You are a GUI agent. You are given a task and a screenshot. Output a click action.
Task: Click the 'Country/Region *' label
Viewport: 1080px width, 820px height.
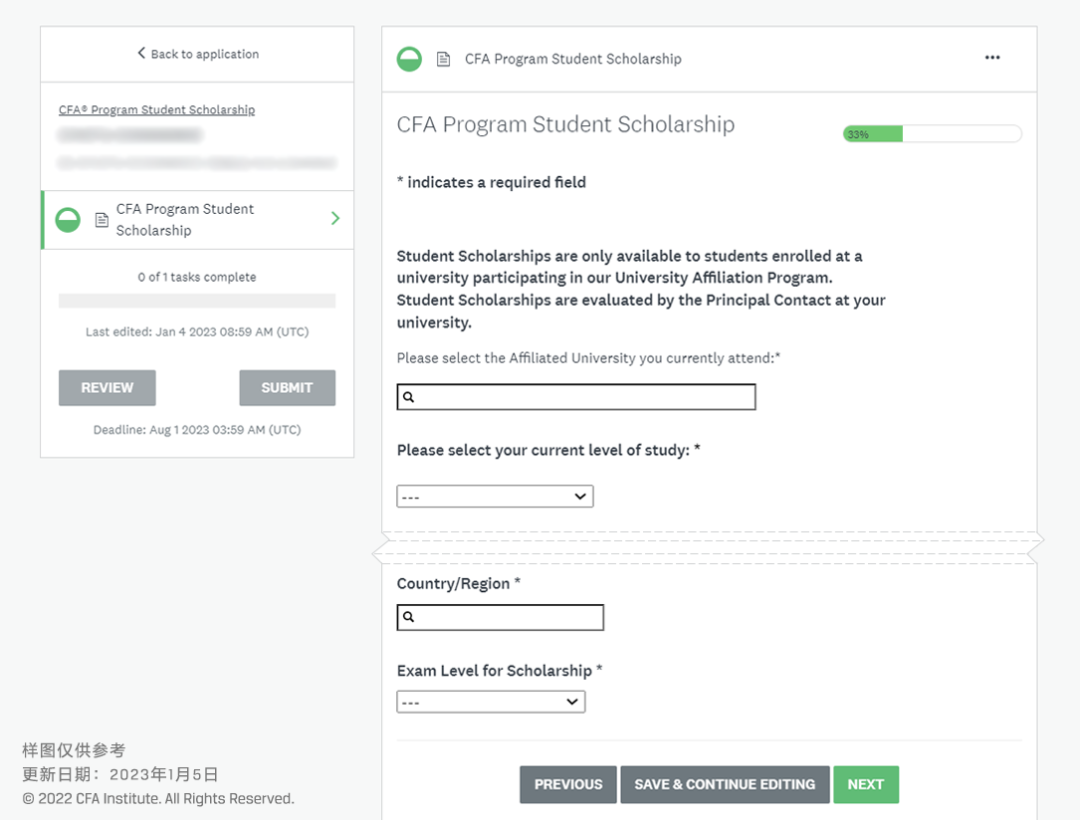click(x=459, y=584)
